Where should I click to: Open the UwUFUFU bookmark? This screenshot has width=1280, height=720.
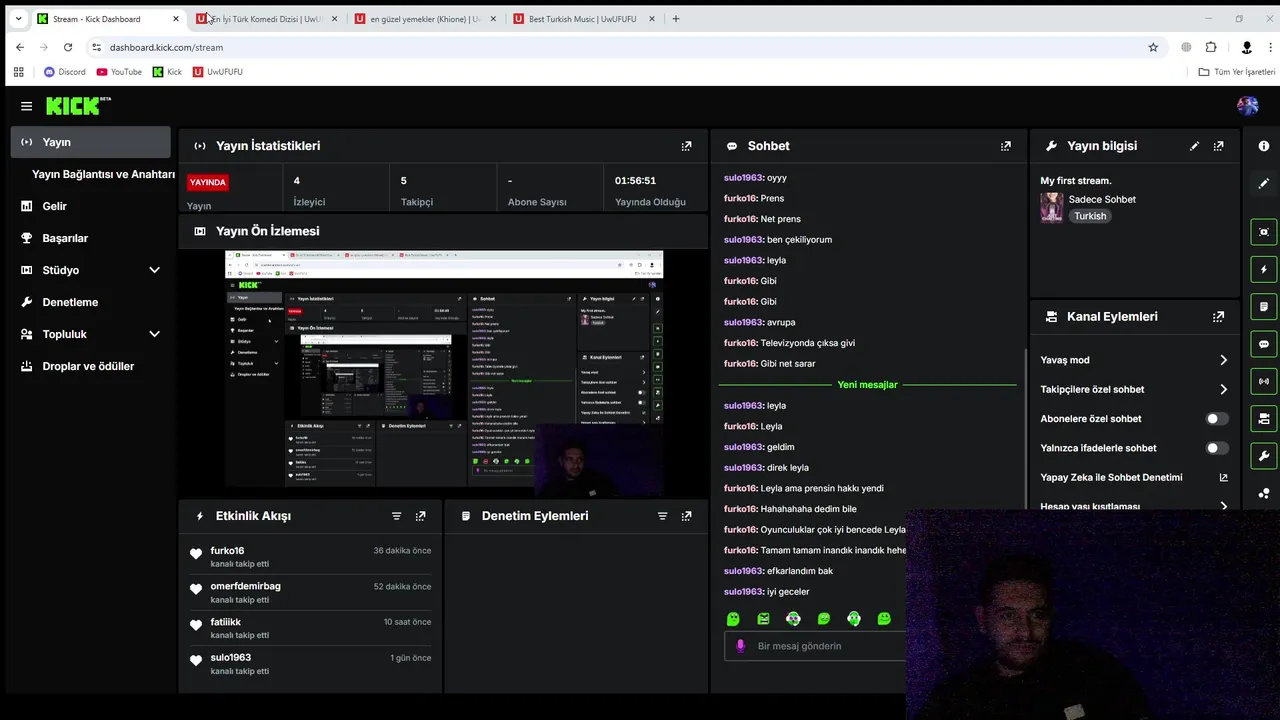[217, 72]
